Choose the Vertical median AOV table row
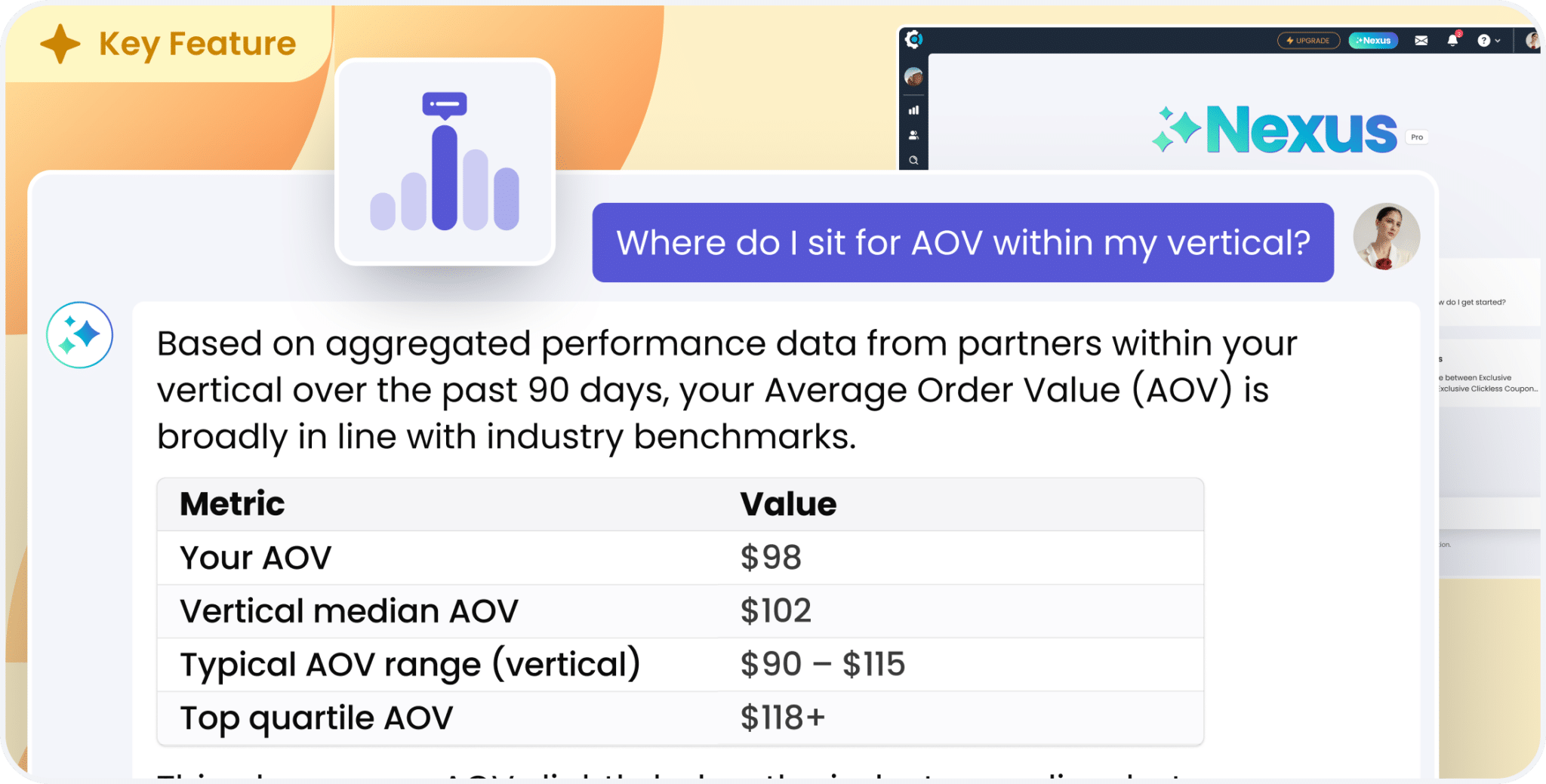 pos(680,611)
